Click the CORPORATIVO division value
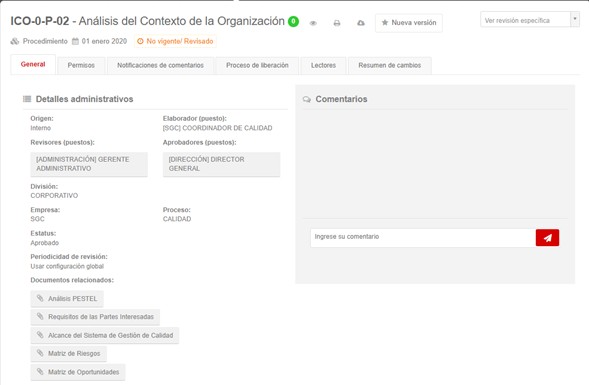Screen dimensions: 589x385 [54, 196]
